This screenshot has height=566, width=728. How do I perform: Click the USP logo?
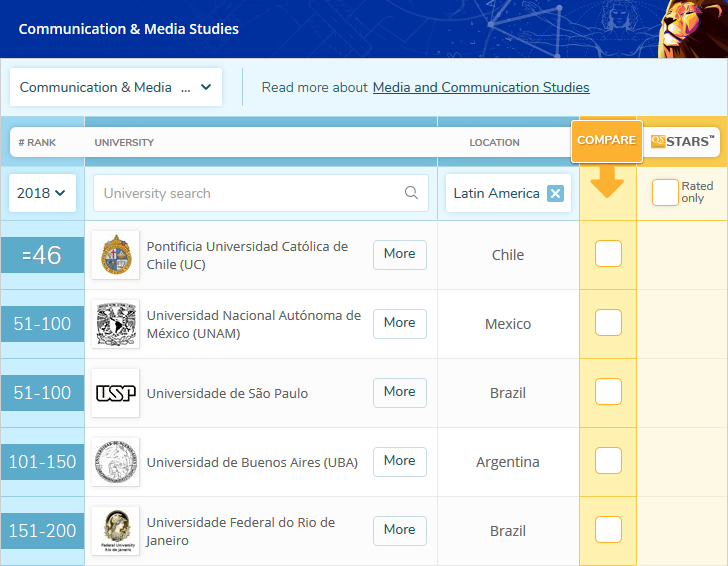(x=115, y=393)
